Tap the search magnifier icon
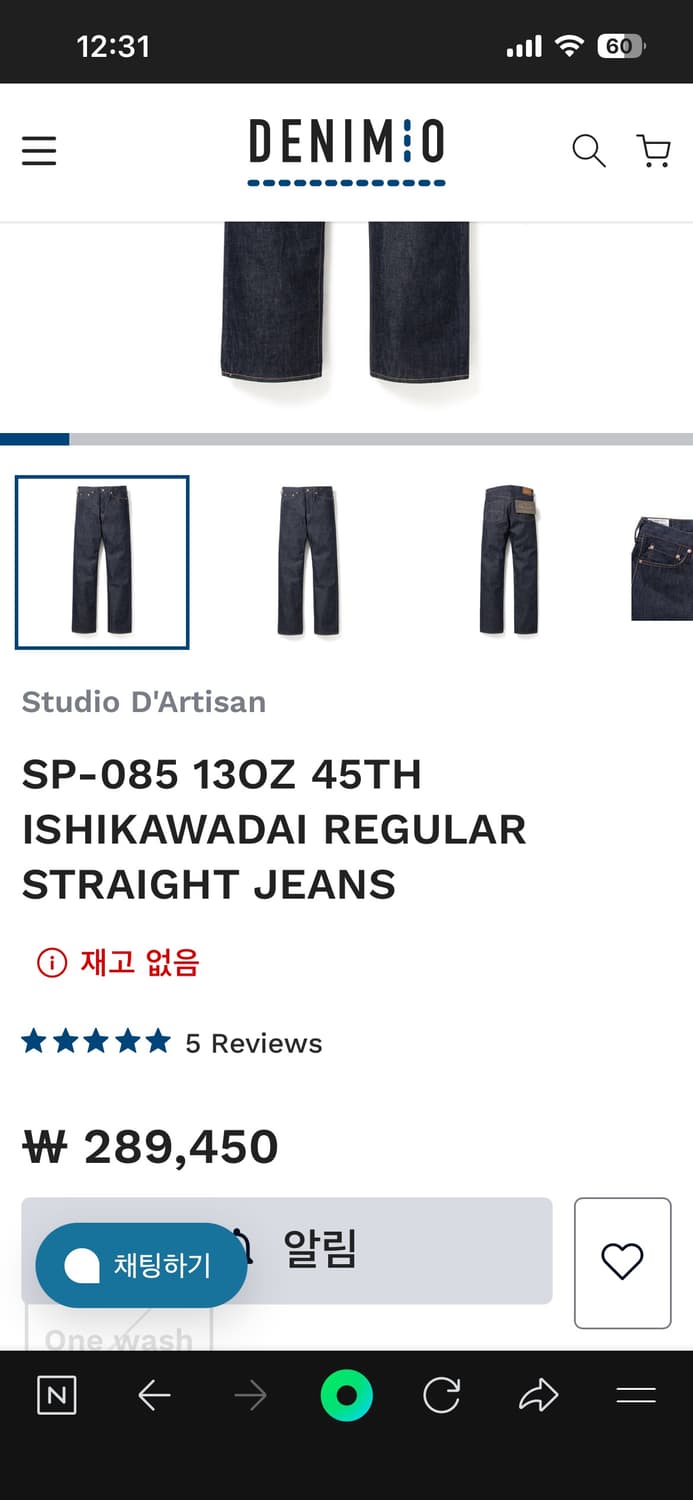 click(x=589, y=151)
